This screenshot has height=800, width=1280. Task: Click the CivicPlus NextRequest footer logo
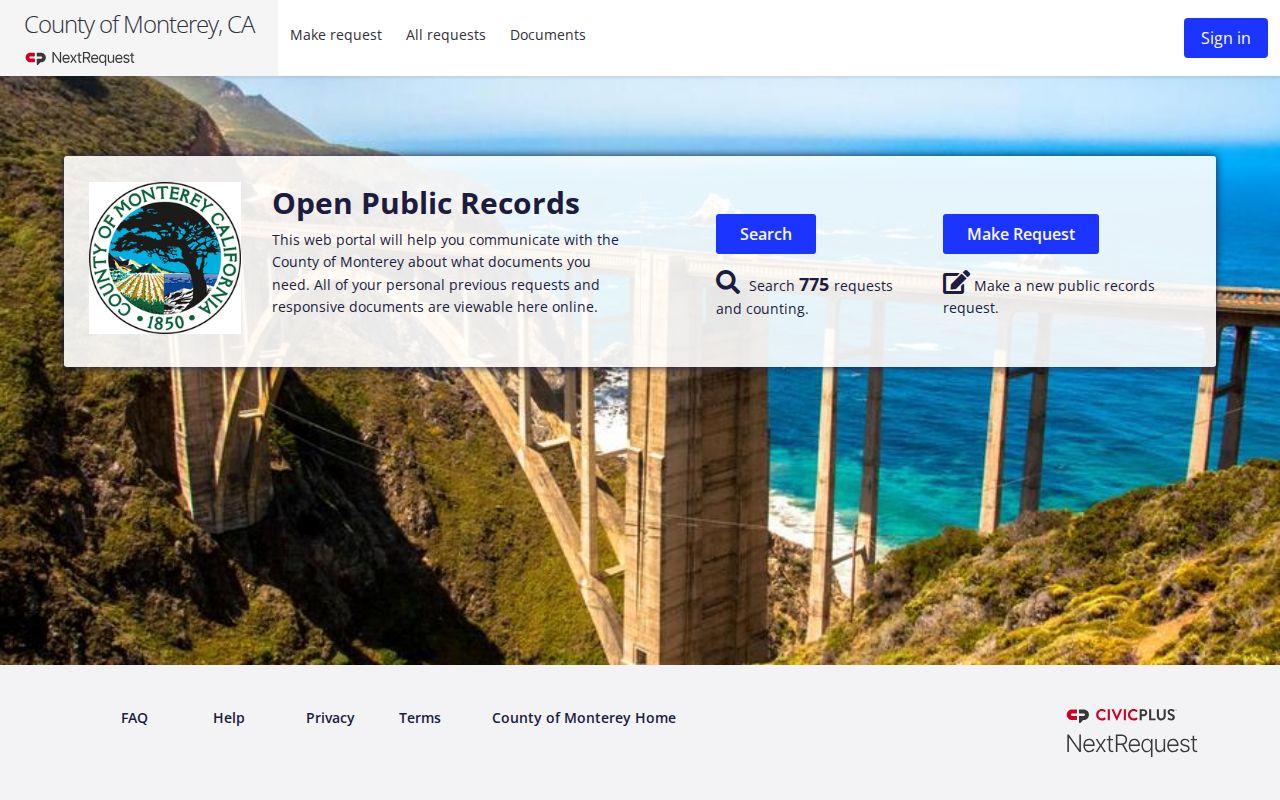1131,731
